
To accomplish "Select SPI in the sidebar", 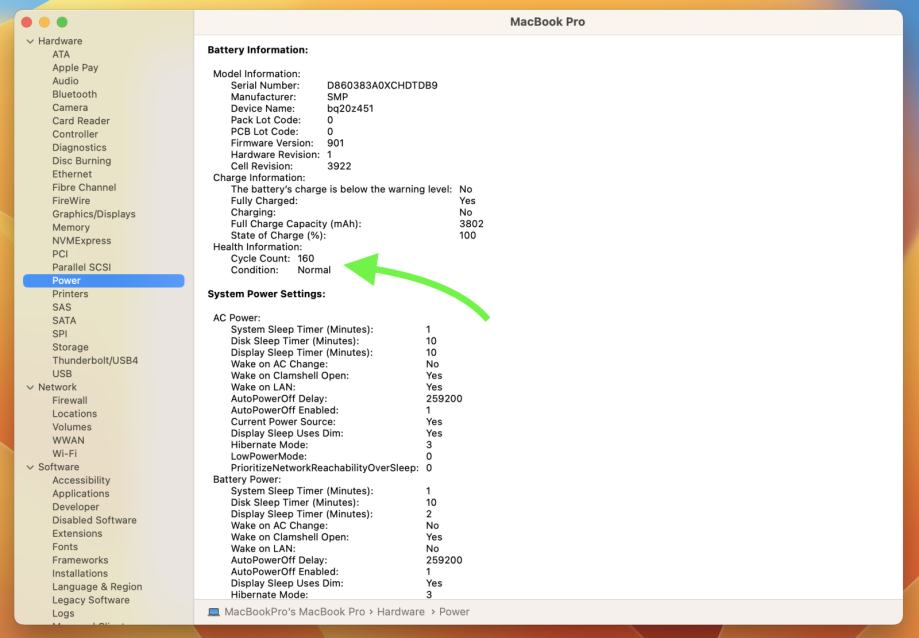I will (x=60, y=334).
